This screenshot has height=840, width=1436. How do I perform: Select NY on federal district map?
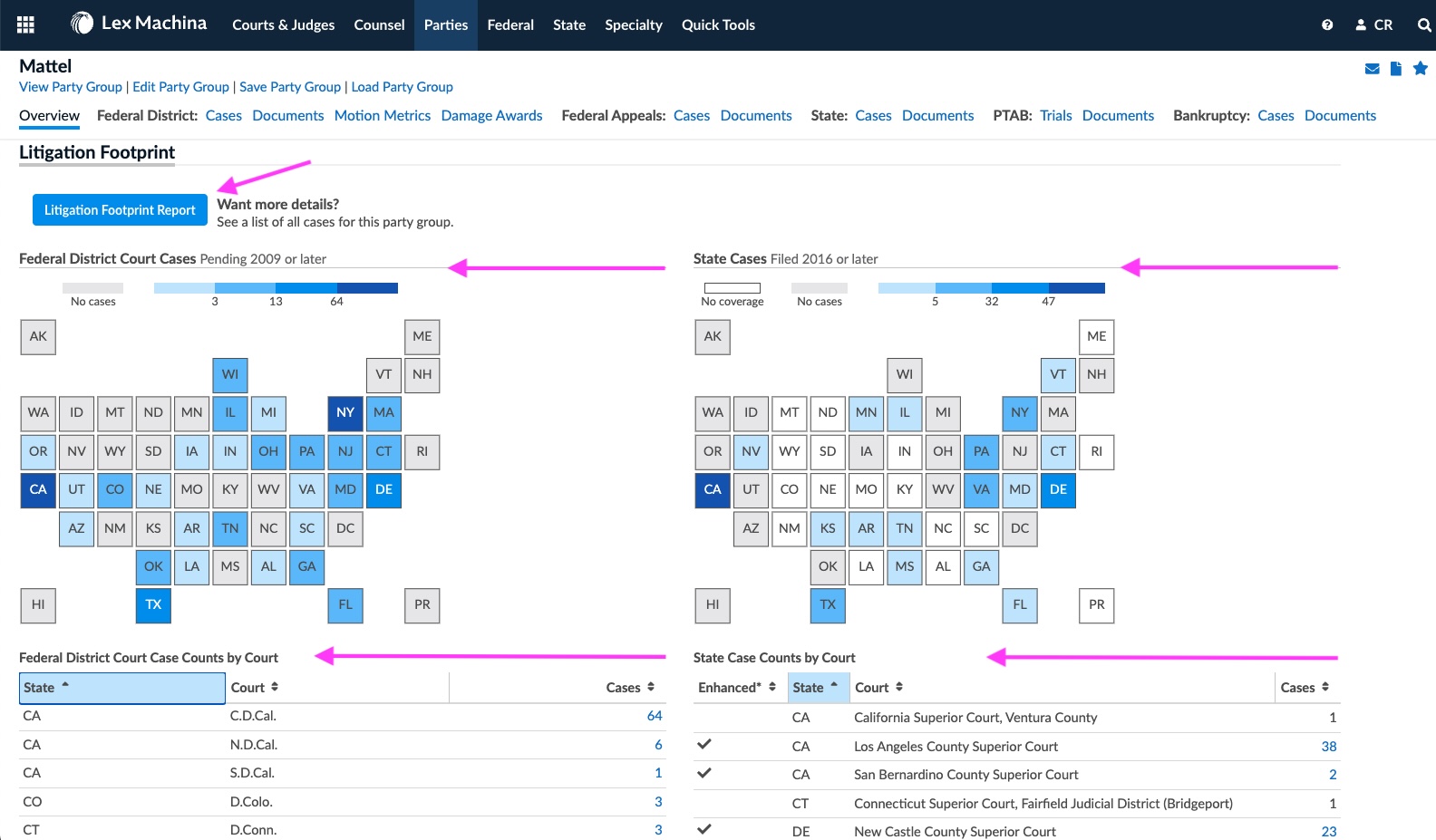(345, 412)
